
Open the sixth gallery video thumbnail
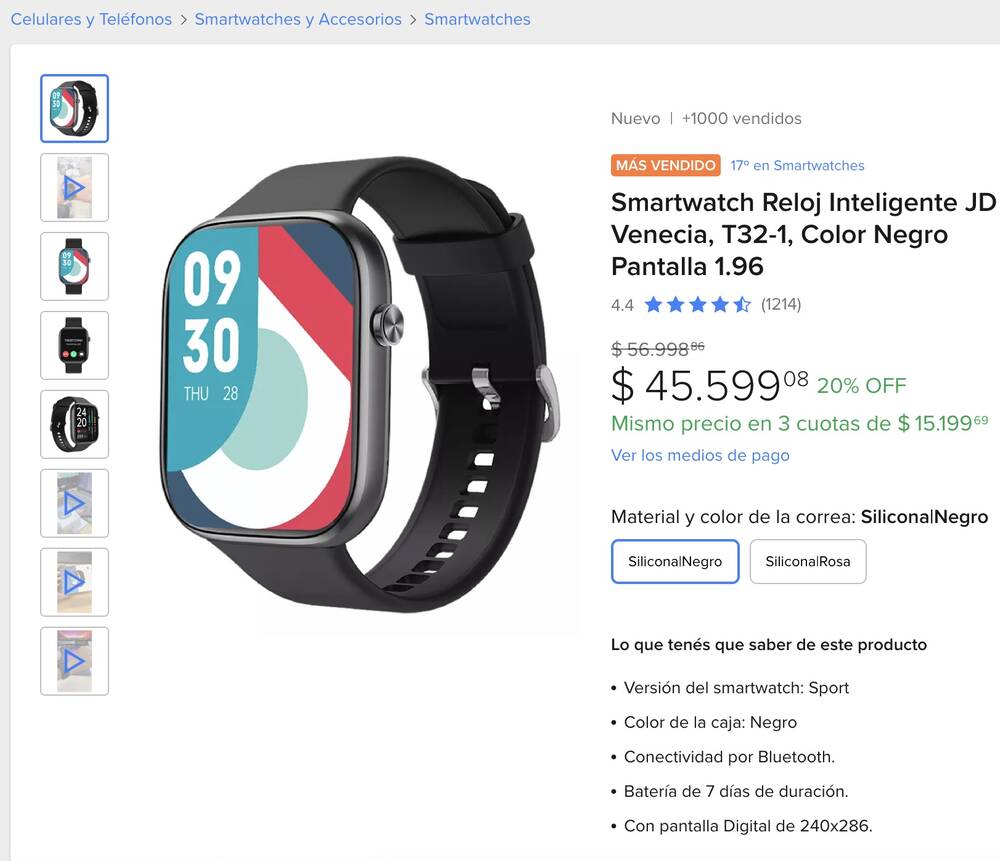[x=75, y=503]
